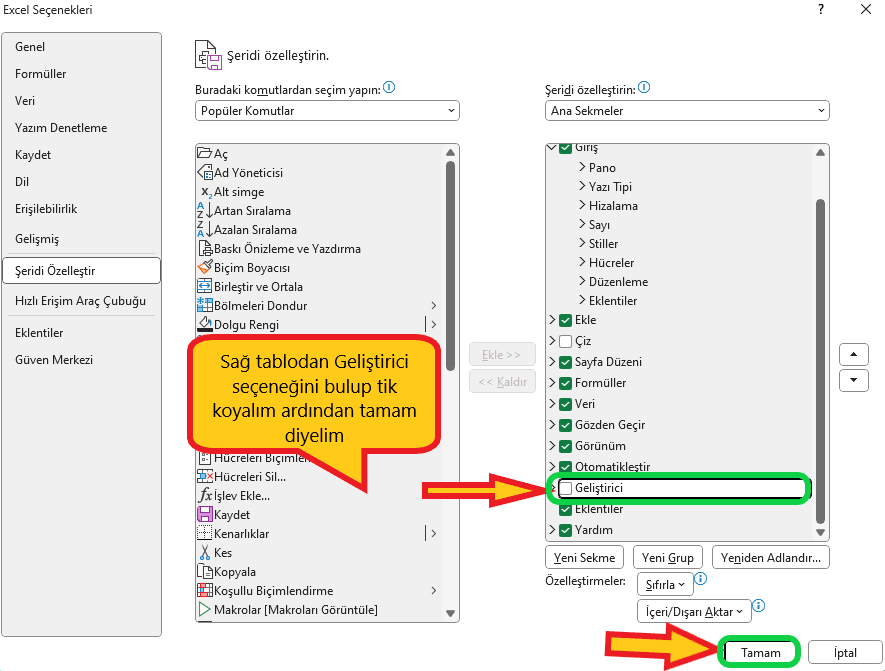
Task: Select the Kaydet floppy disk icon
Action: [x=205, y=515]
